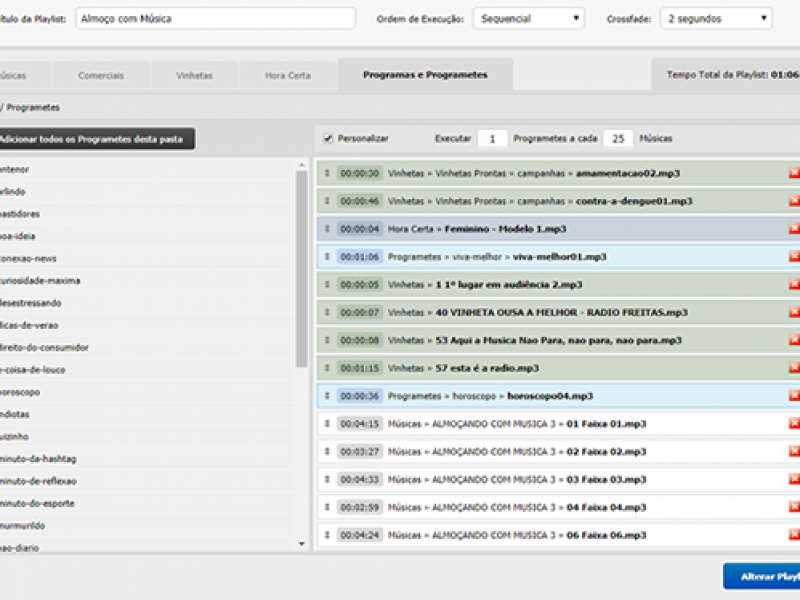The image size is (800, 600).
Task: Remove 57 esta é a radio.mp3 via red X
Action: click(x=794, y=368)
